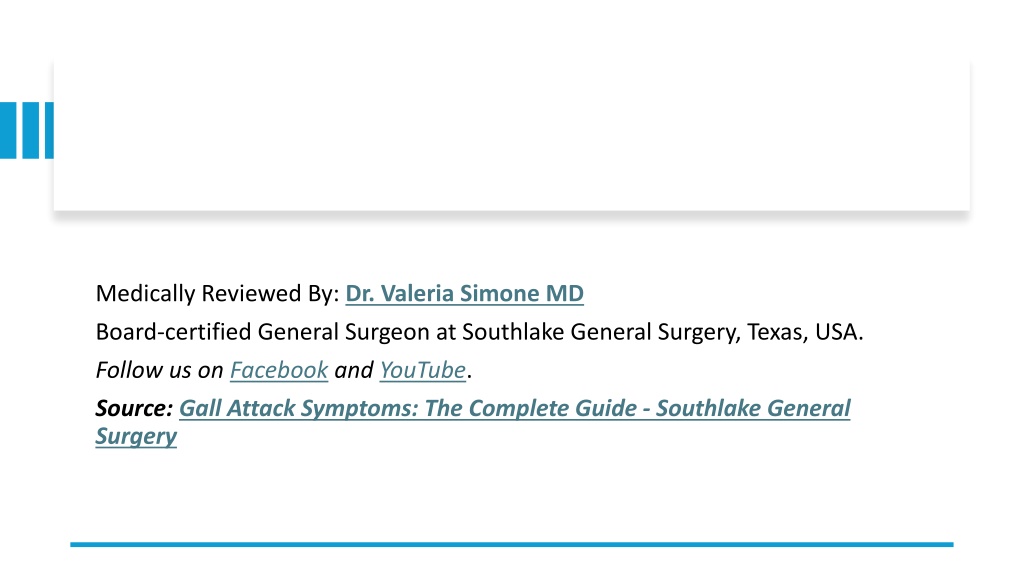Click the Medically Reviewed By: text

217,293
